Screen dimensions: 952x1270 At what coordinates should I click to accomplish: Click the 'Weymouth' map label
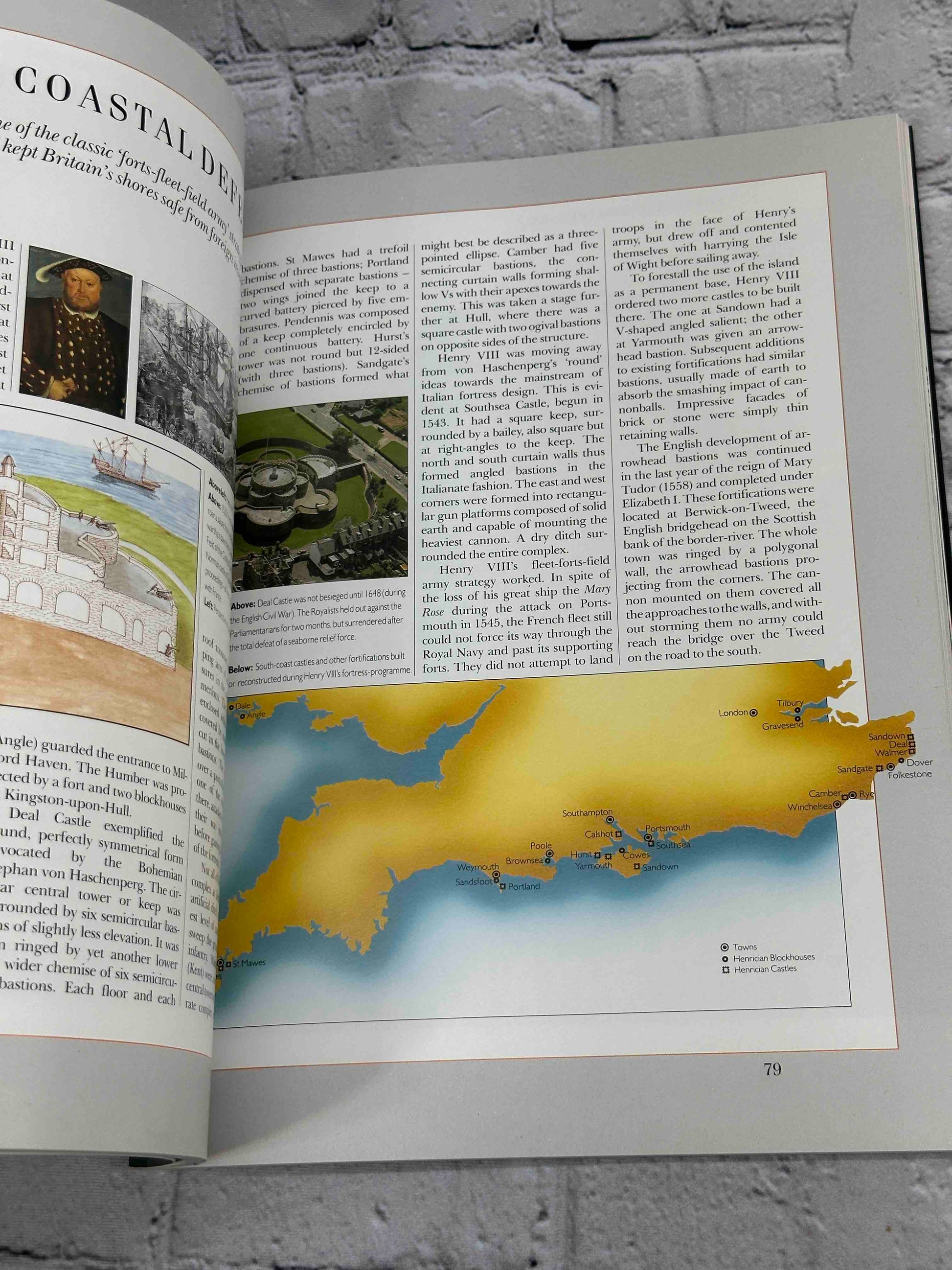coord(478,867)
